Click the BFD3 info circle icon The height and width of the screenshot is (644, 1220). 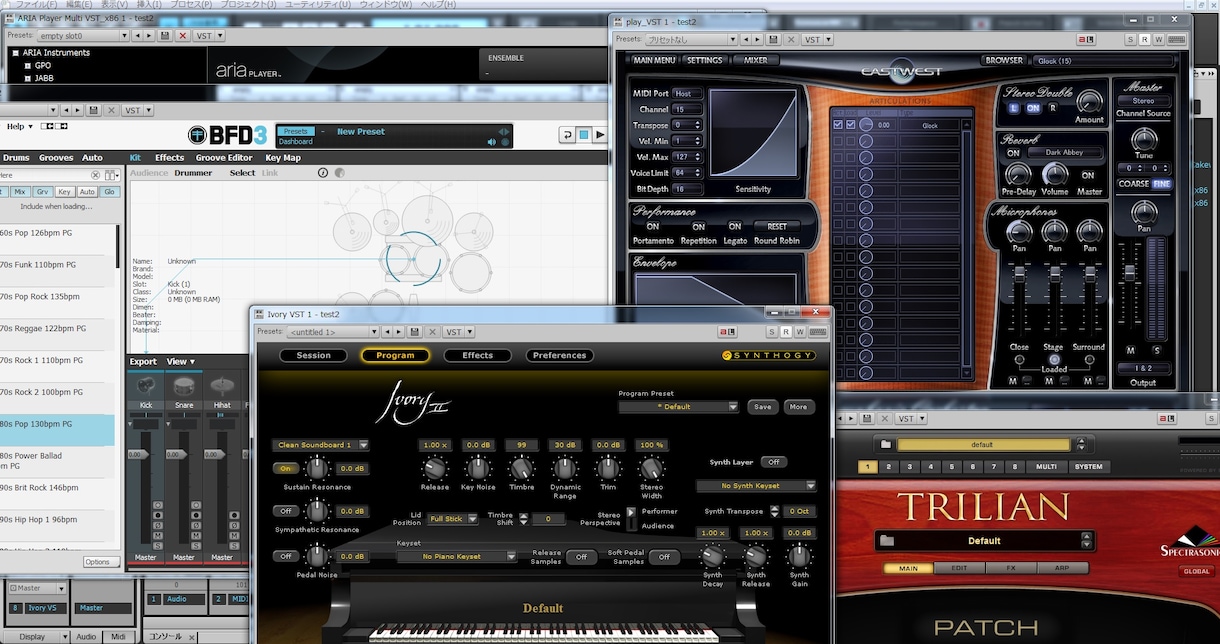323,173
